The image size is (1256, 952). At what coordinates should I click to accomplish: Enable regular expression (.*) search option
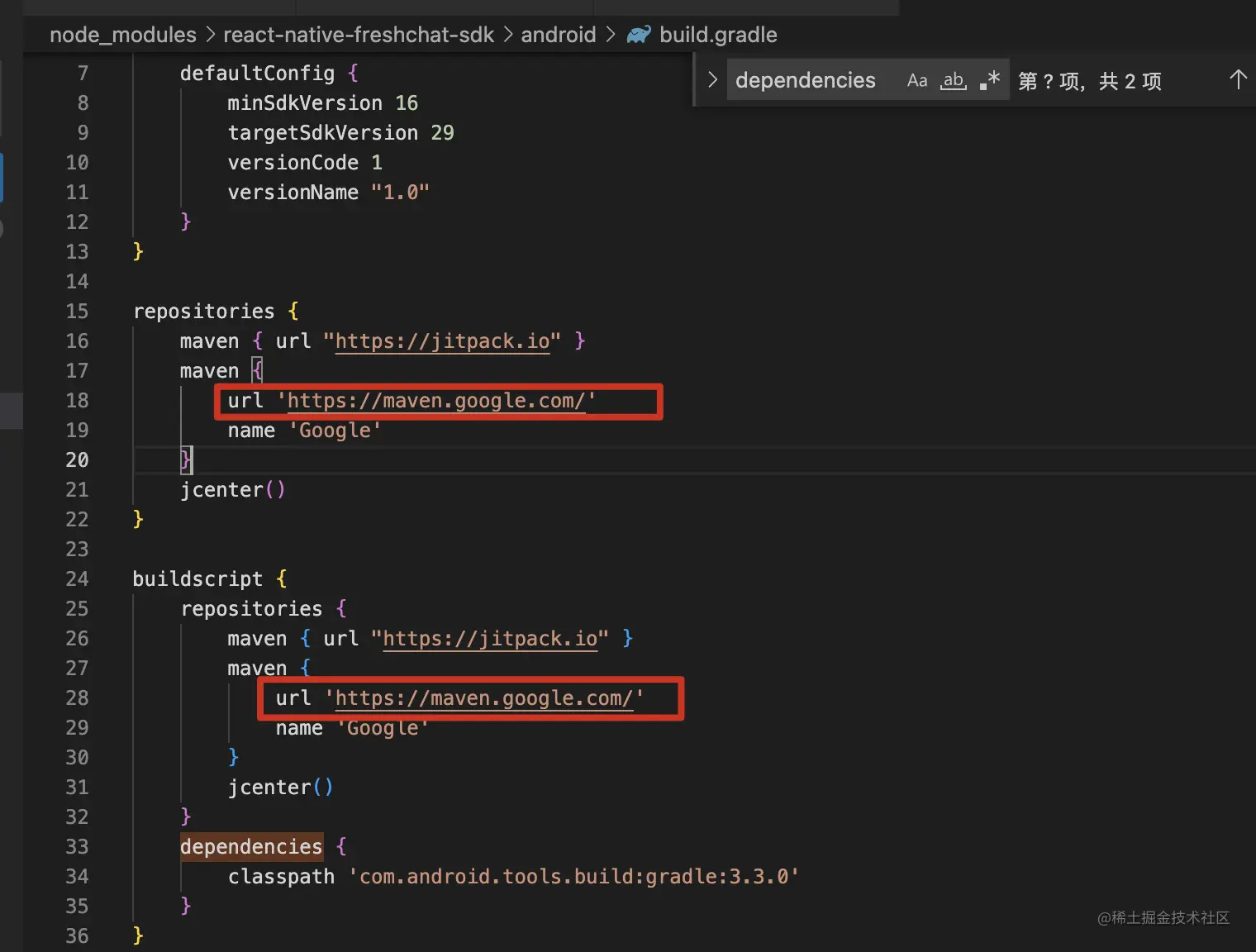pyautogui.click(x=990, y=80)
